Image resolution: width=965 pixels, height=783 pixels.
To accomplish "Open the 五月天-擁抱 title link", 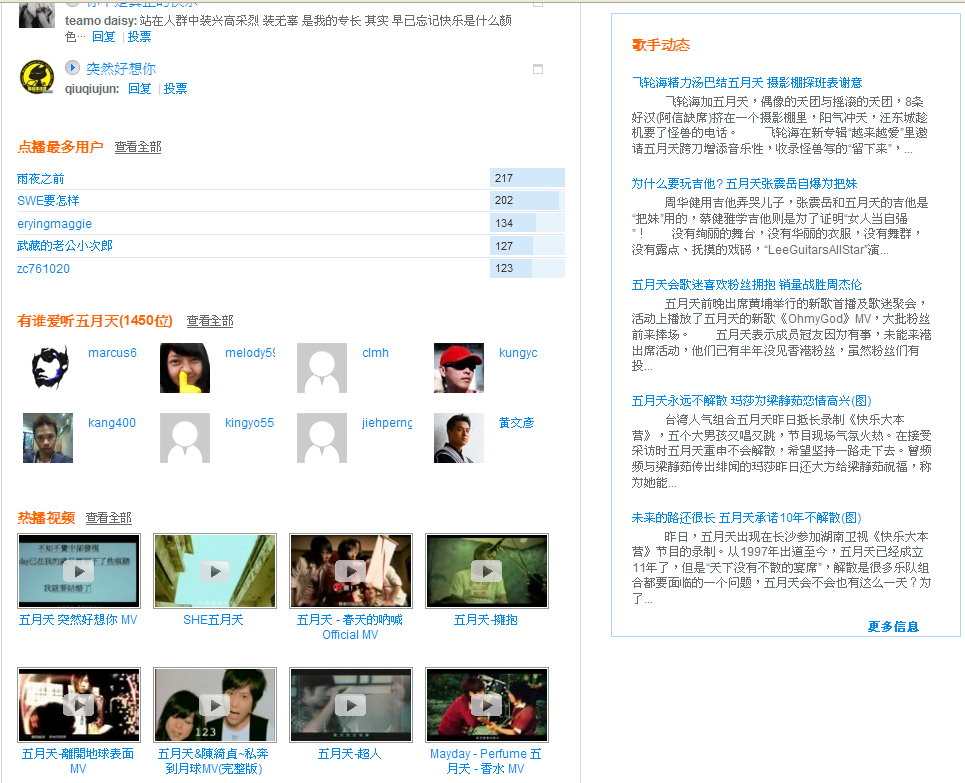I will [486, 620].
